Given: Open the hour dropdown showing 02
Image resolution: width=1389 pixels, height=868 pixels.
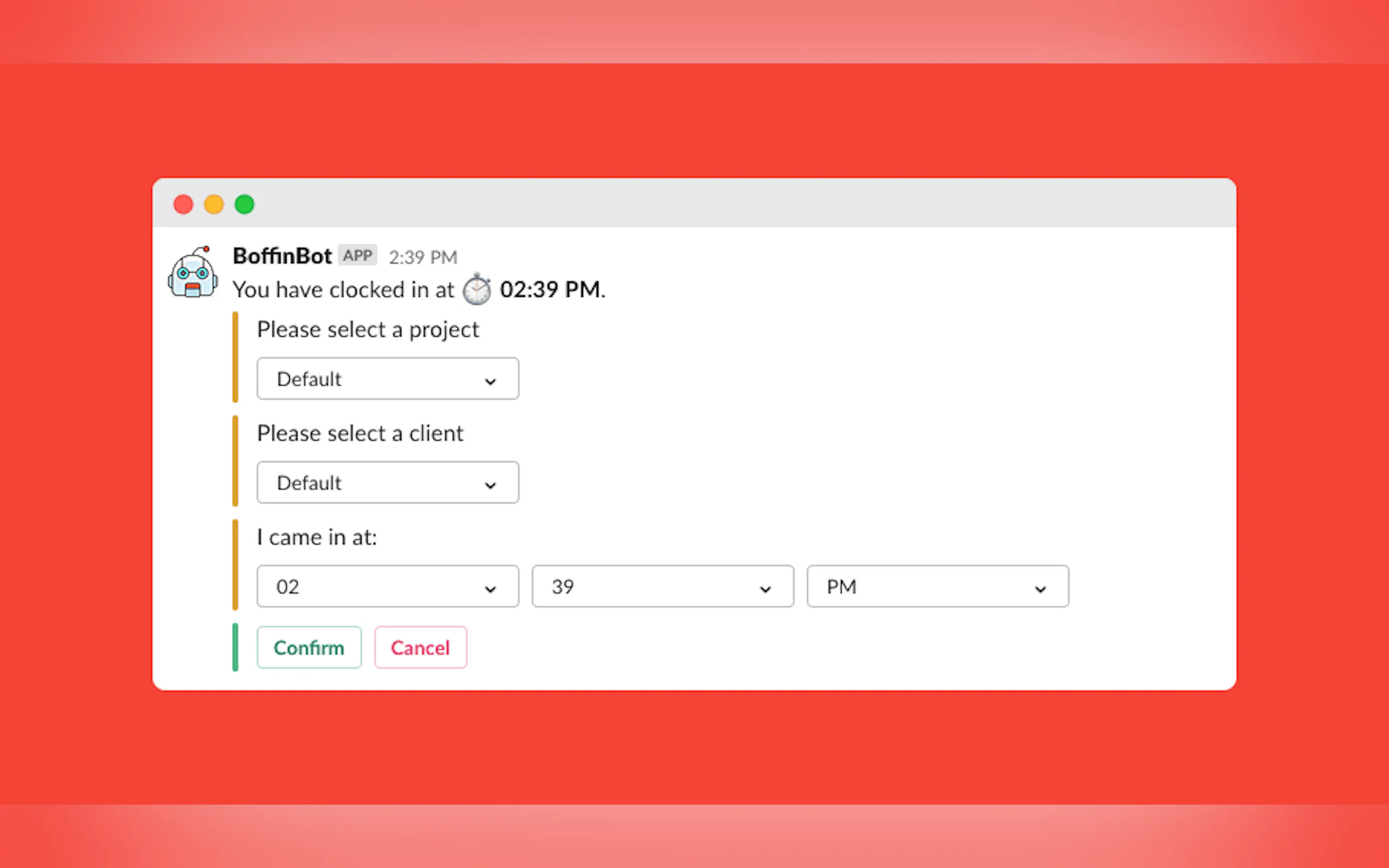Looking at the screenshot, I should click(388, 587).
